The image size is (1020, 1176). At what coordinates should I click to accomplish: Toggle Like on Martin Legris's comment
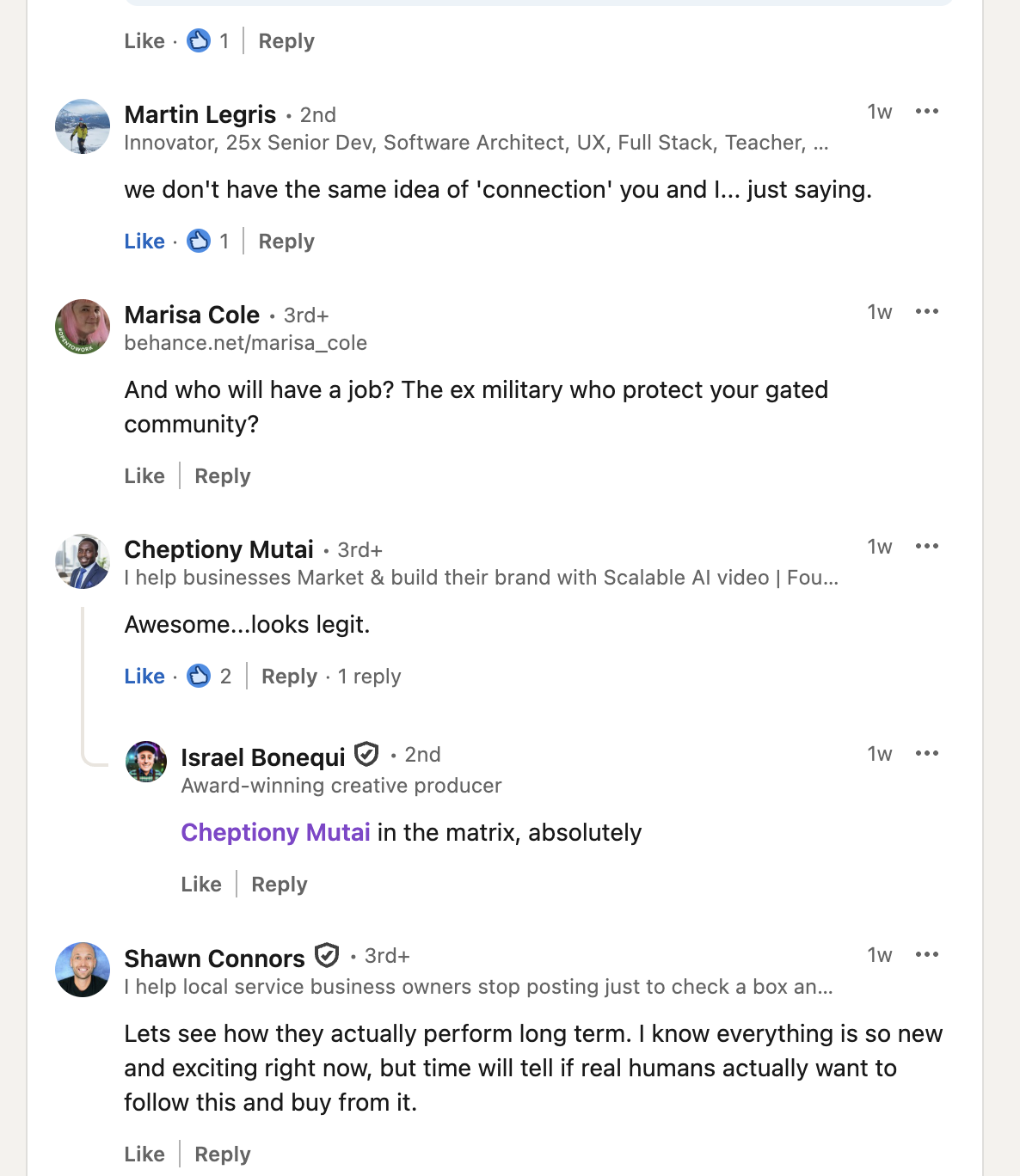(x=144, y=242)
